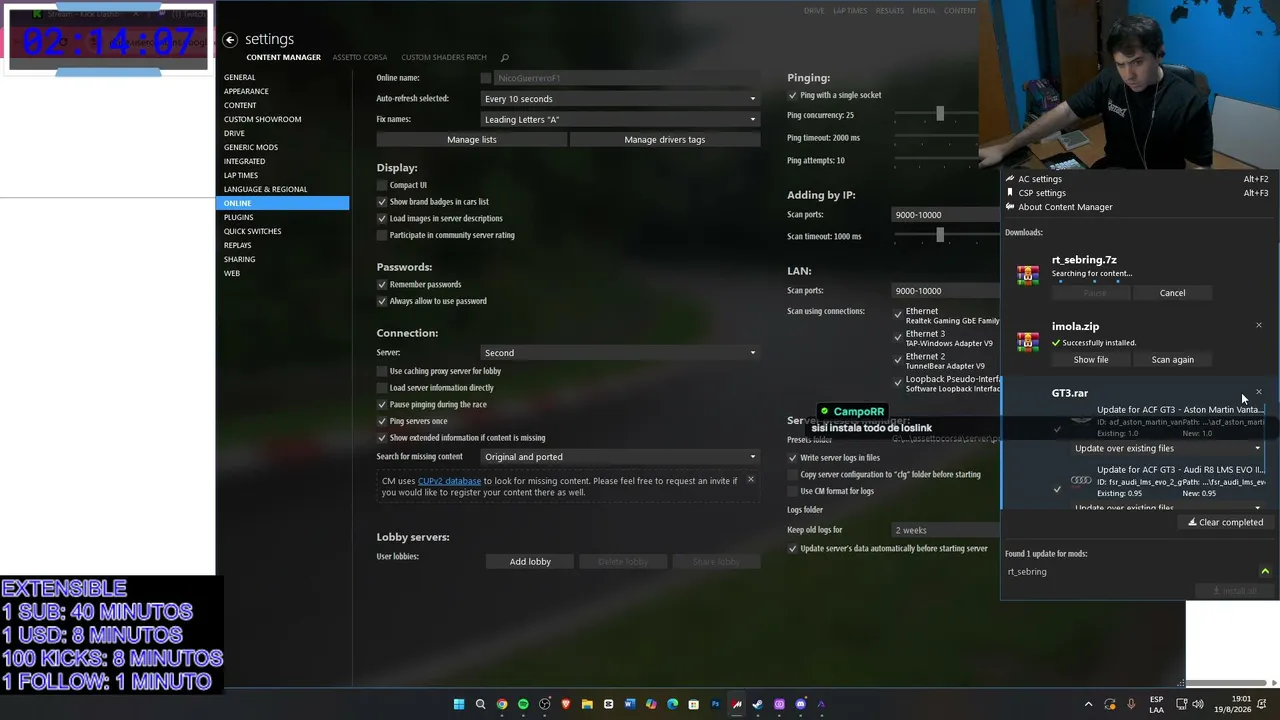The height and width of the screenshot is (720, 1280).
Task: Open the Fix names dropdown
Action: 620,120
